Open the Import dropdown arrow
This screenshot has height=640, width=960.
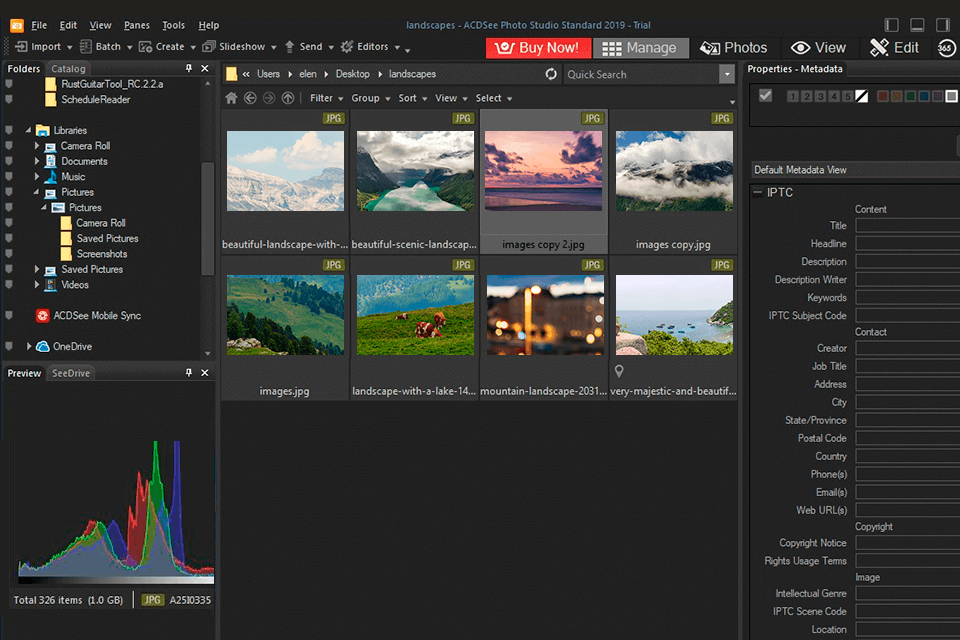coord(69,47)
